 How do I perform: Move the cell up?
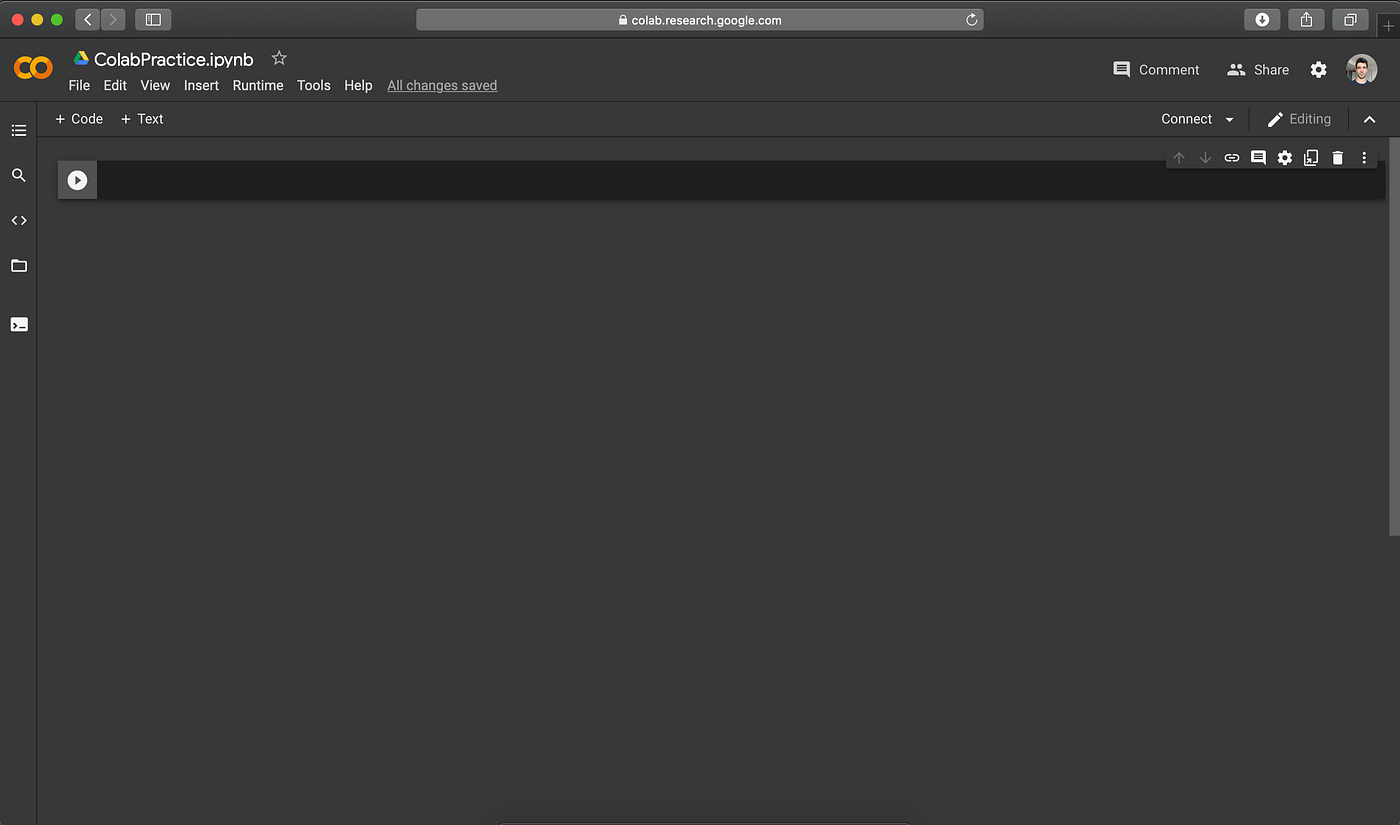pyautogui.click(x=1179, y=157)
